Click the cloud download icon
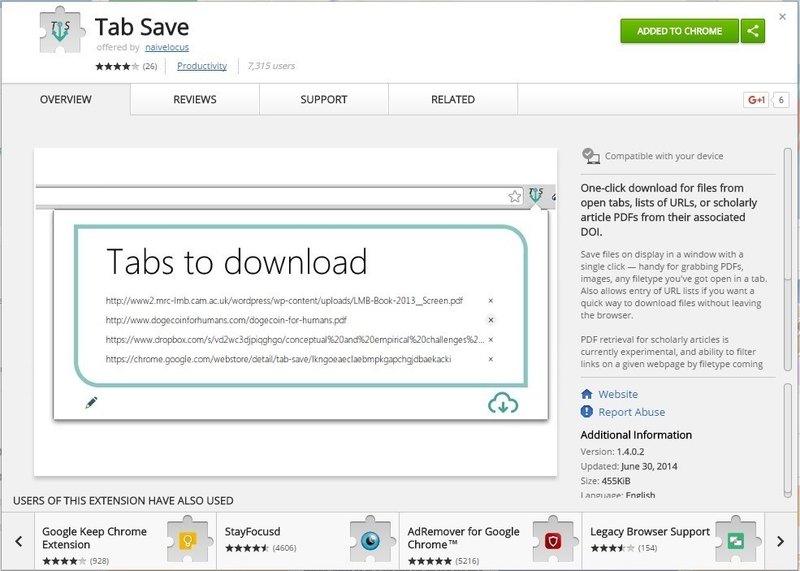This screenshot has height=571, width=800. click(x=503, y=403)
